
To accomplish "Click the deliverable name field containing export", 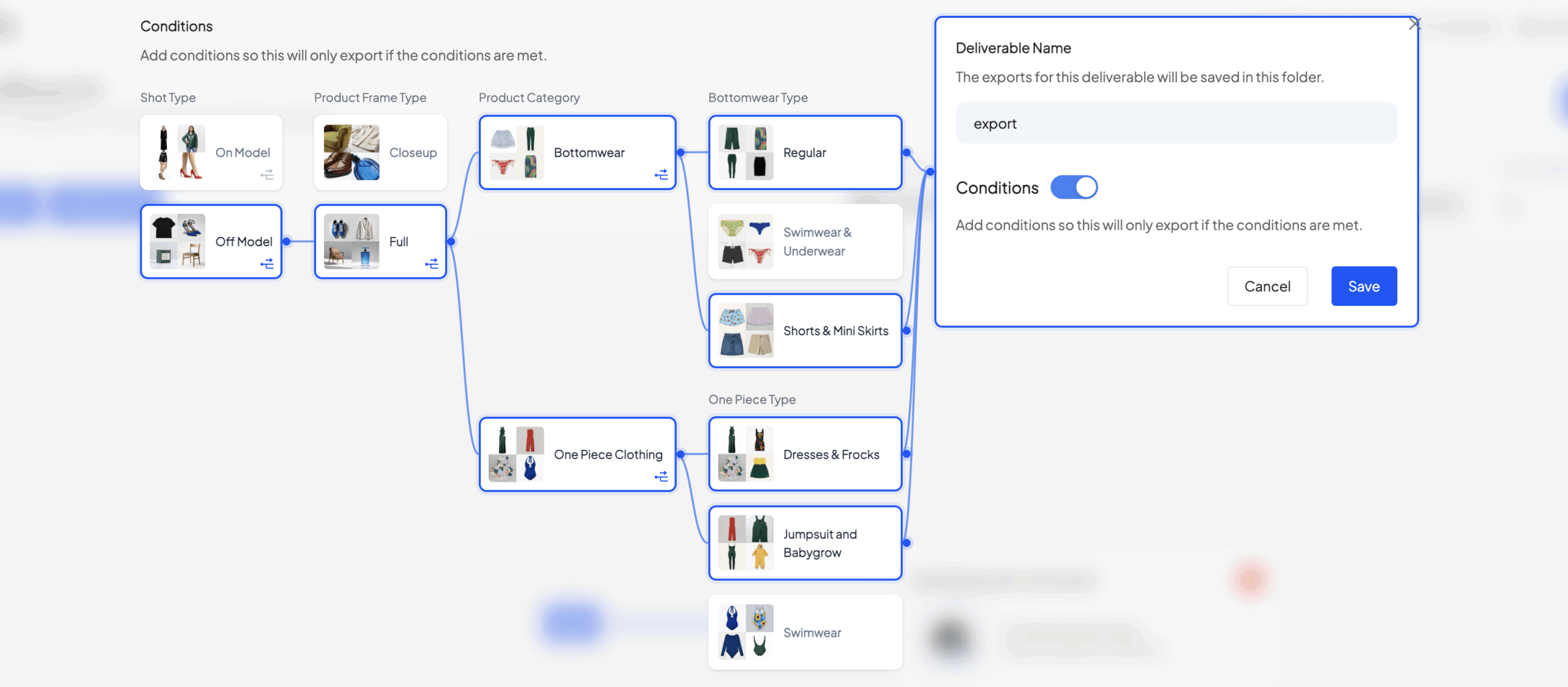I will (x=1176, y=123).
